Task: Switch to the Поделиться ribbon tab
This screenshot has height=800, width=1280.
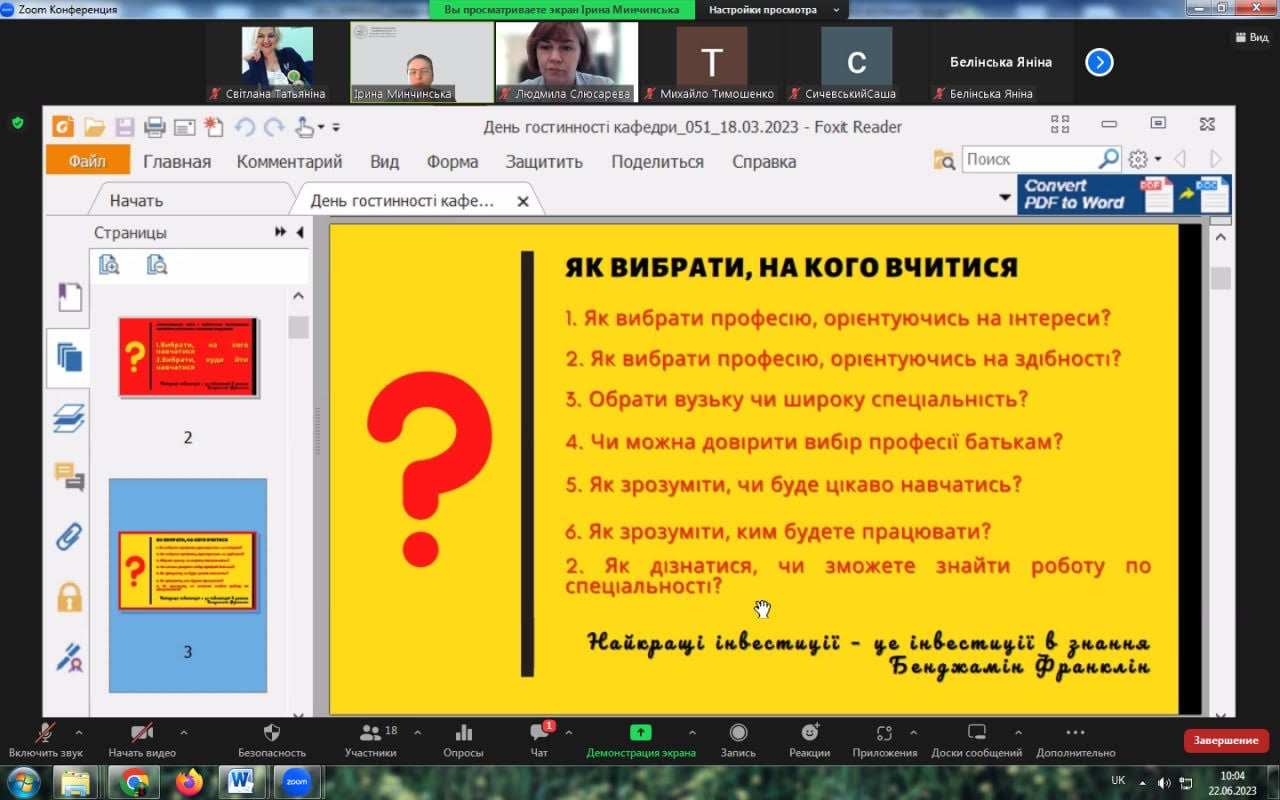Action: [658, 161]
